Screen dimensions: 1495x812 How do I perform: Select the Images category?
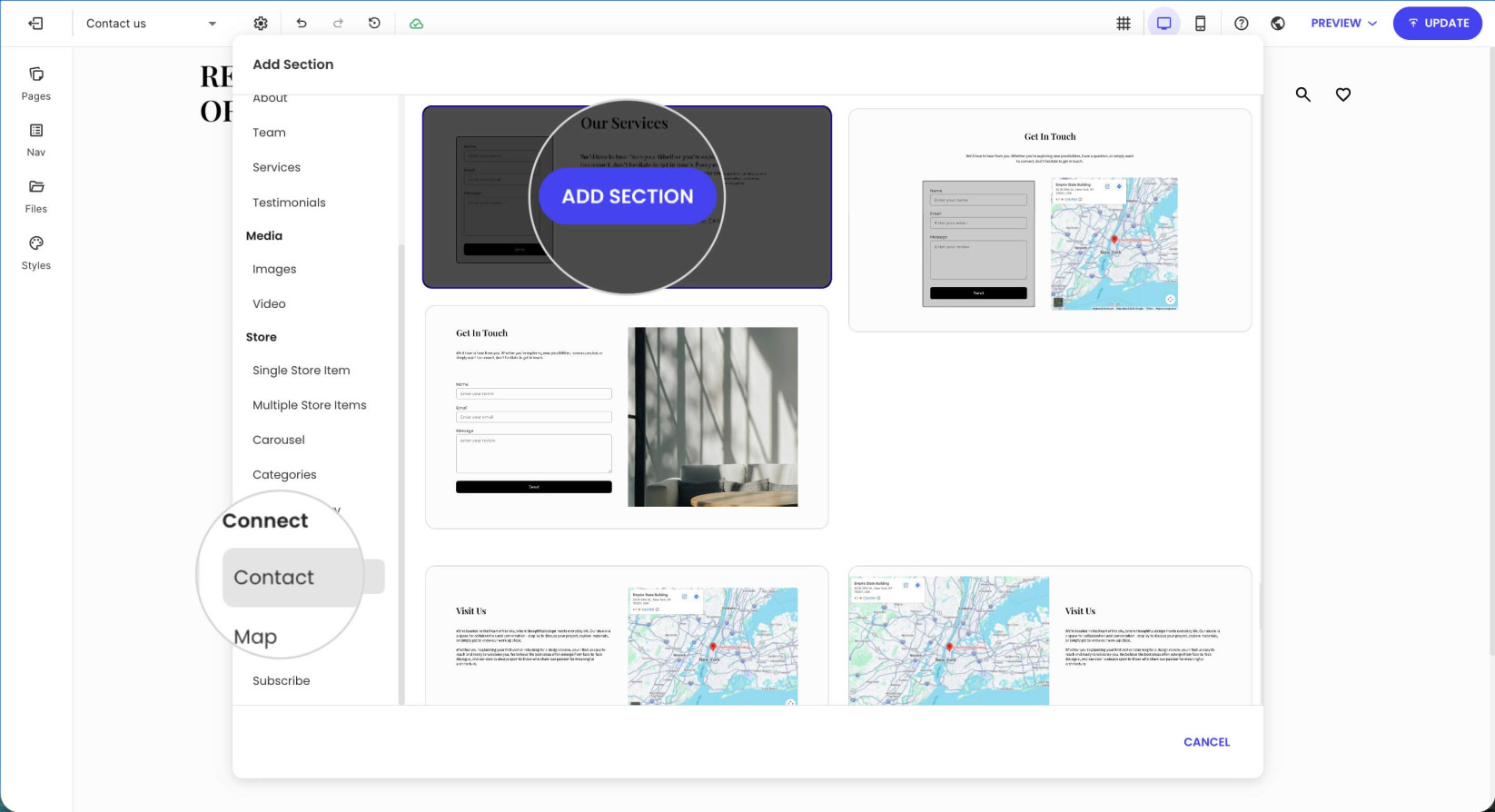274,269
